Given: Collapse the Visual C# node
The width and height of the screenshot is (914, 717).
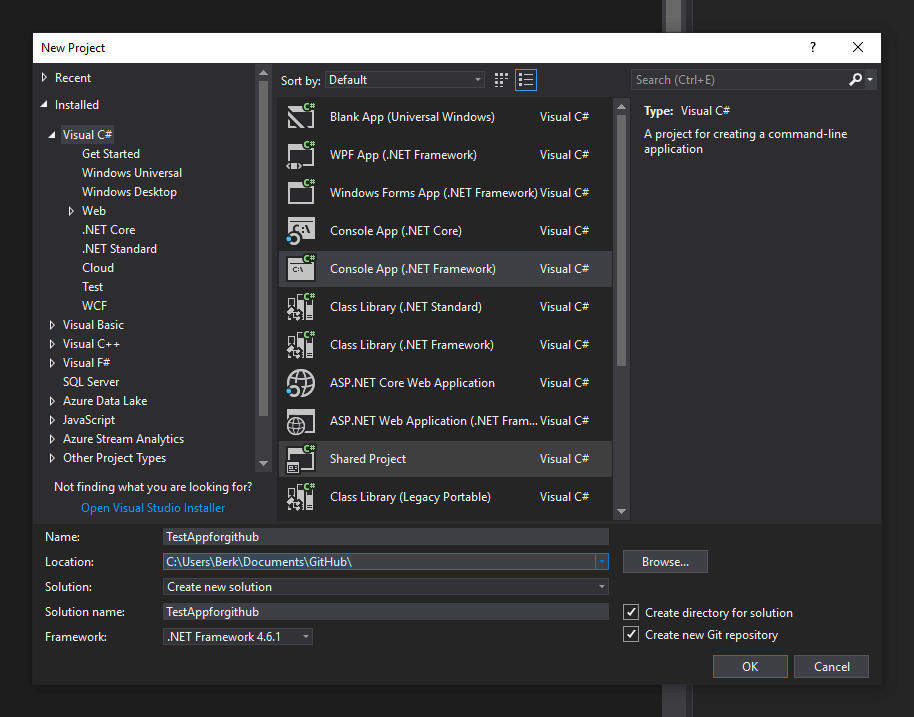Looking at the screenshot, I should click(x=52, y=135).
